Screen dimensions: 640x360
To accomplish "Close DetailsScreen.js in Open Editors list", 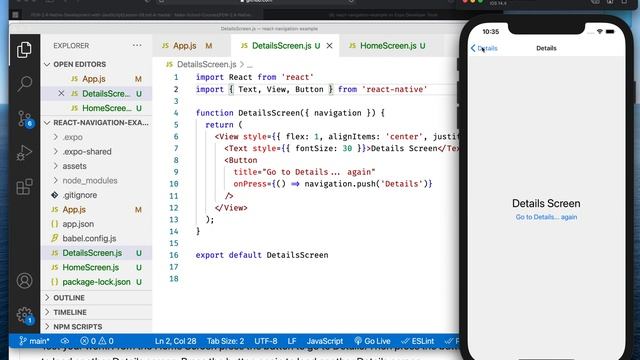I will 61,93.
